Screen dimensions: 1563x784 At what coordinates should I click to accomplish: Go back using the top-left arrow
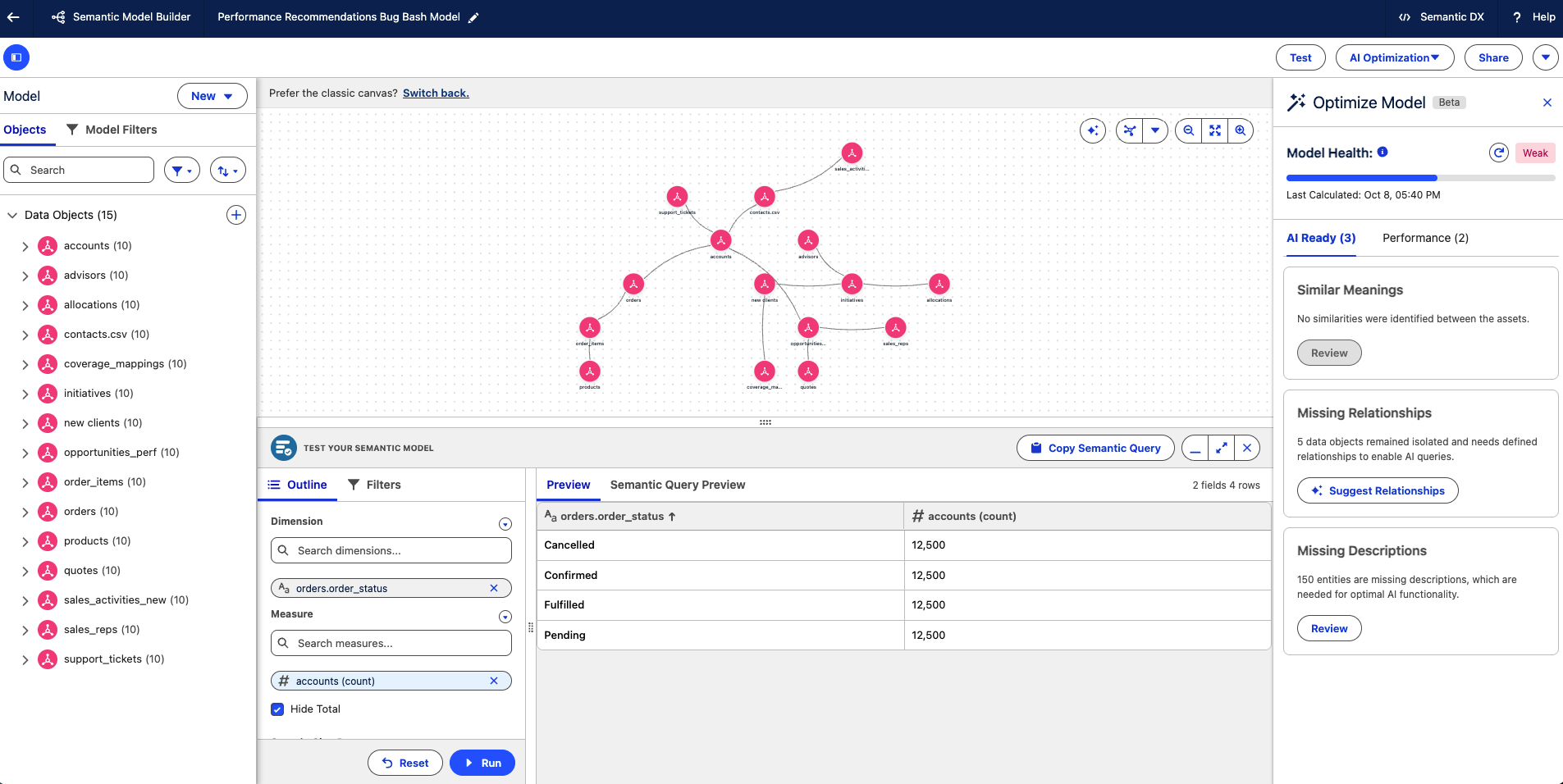point(13,17)
